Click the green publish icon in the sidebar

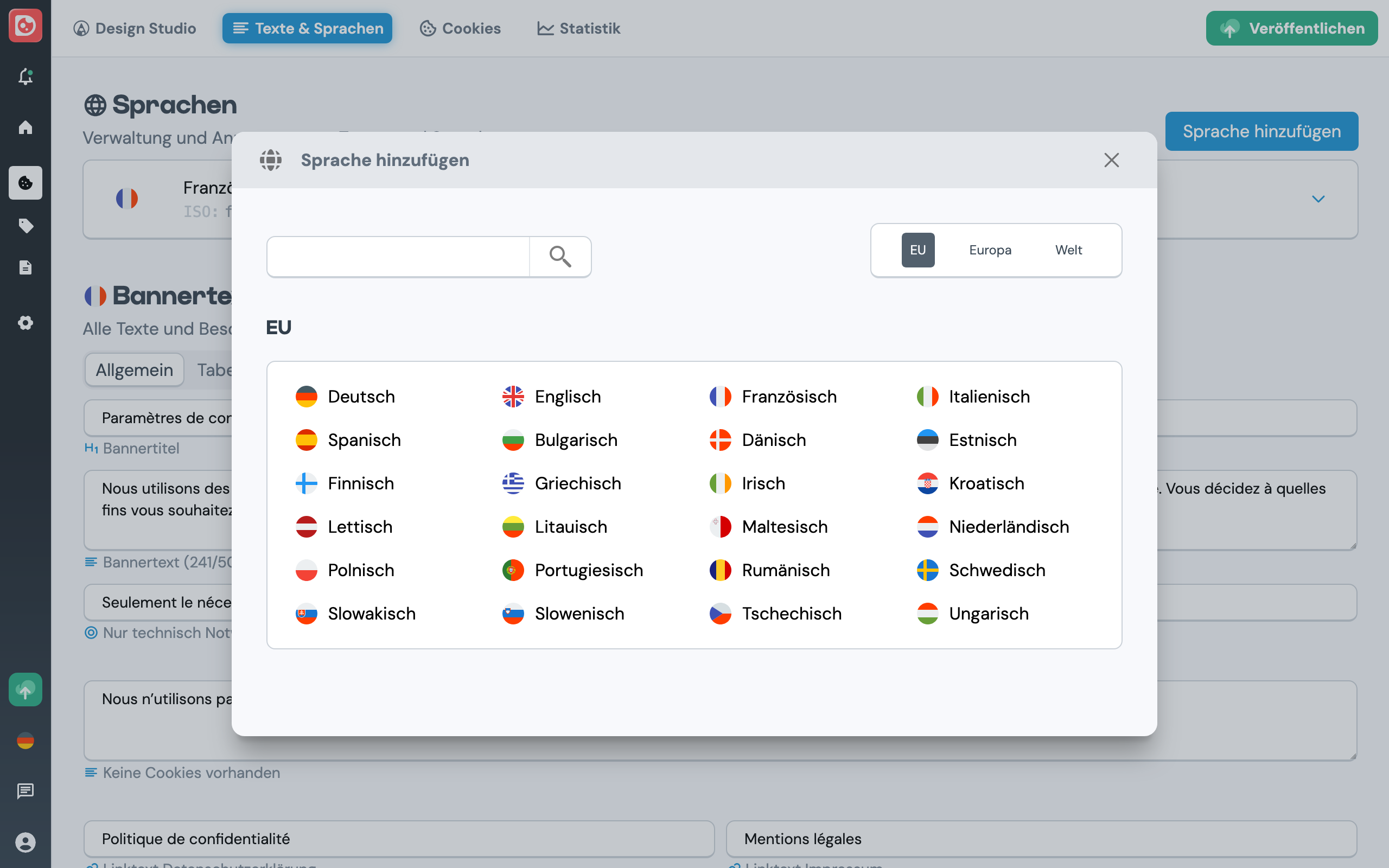[26, 689]
